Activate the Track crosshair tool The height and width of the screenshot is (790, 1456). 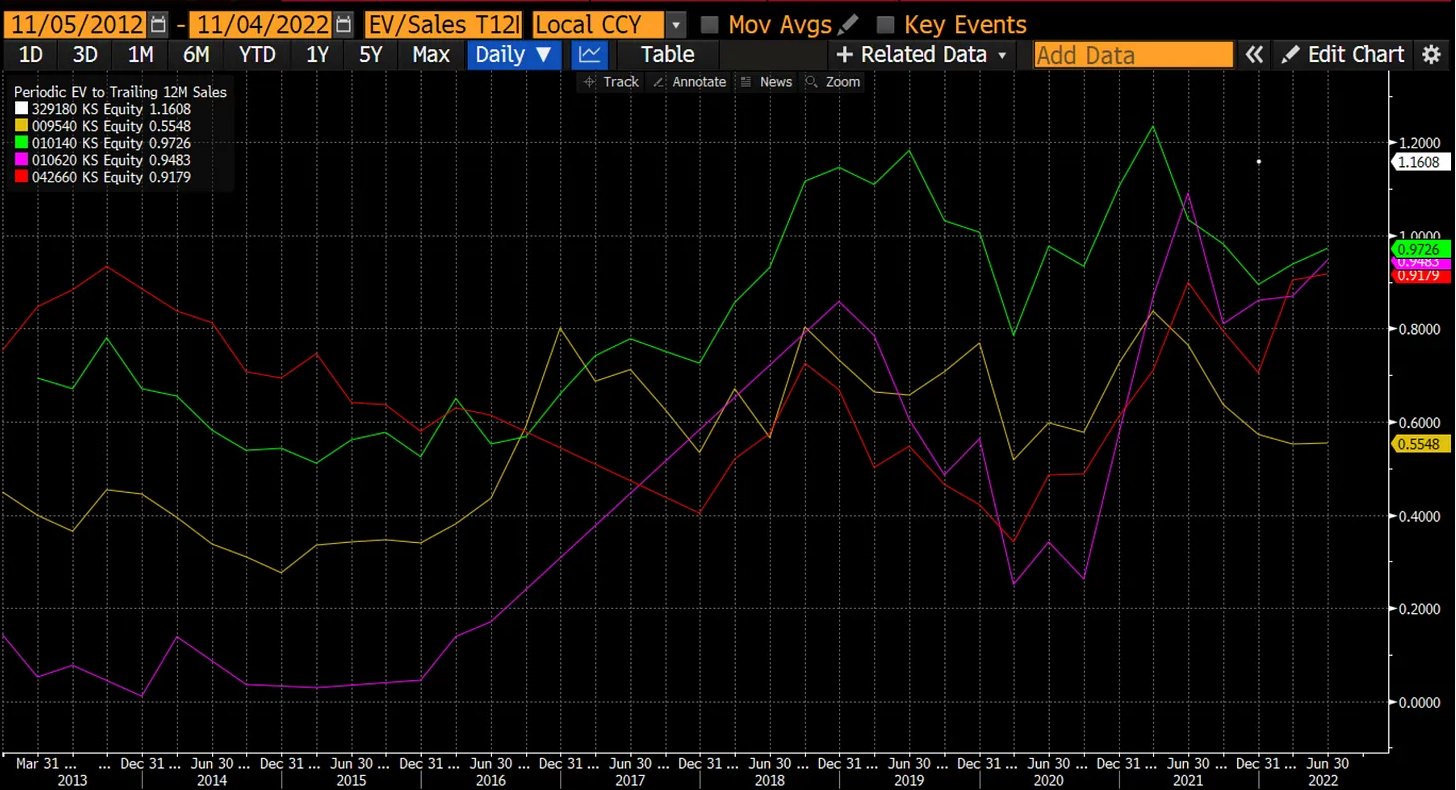611,82
